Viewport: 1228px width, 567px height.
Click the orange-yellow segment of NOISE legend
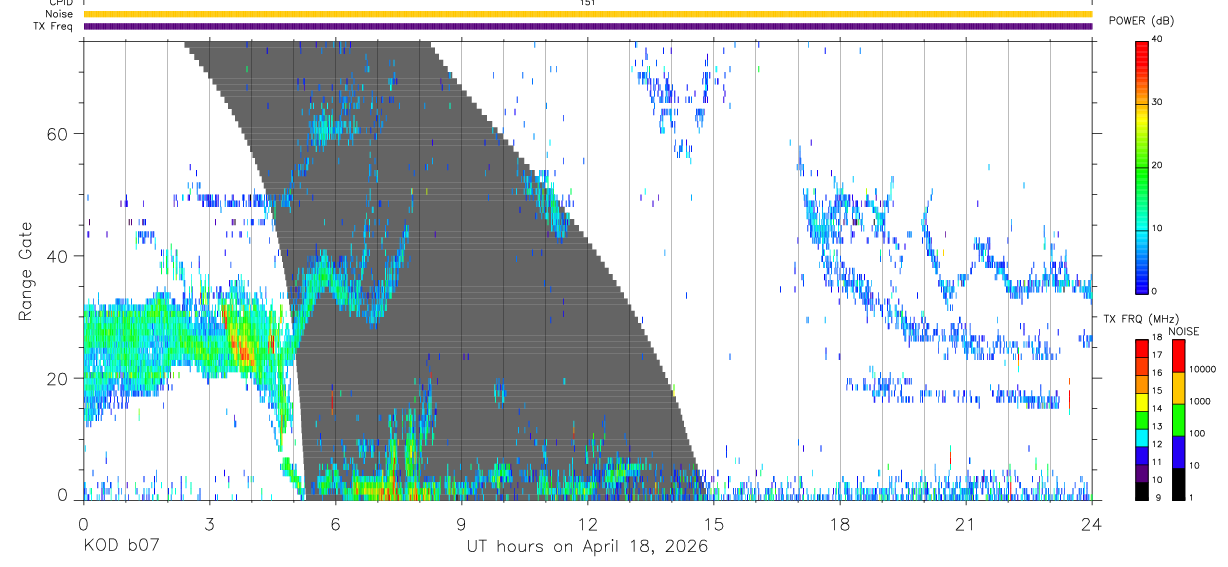1178,388
